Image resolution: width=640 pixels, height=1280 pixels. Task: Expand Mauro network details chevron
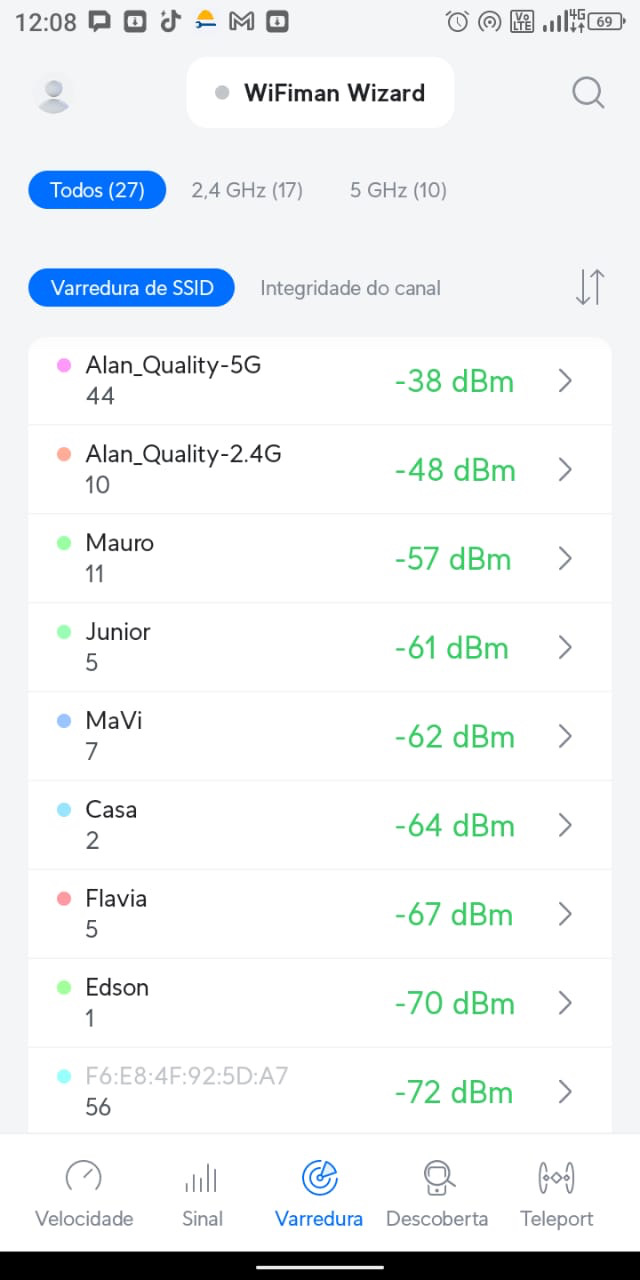565,559
